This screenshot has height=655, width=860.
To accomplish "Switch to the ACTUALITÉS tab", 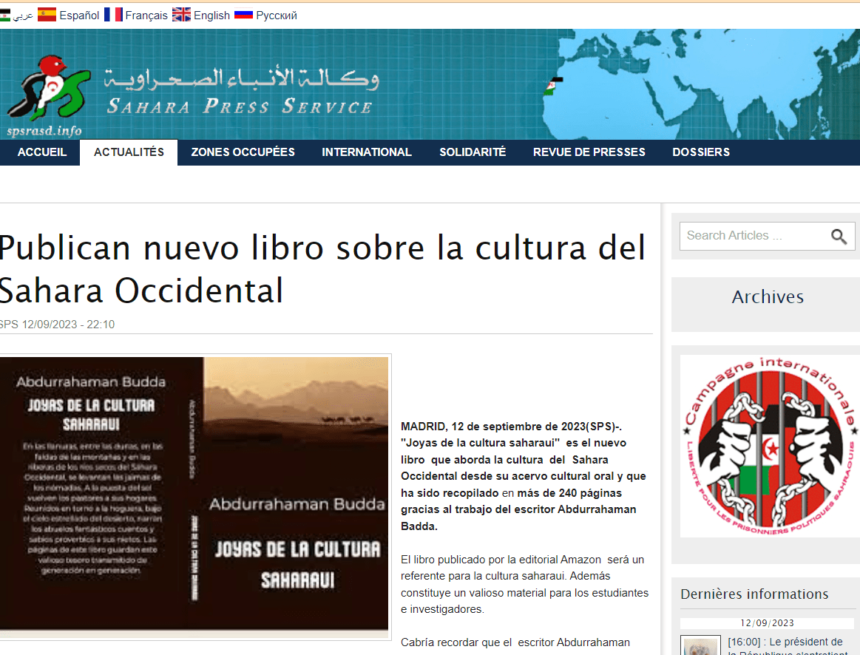I will click(128, 152).
